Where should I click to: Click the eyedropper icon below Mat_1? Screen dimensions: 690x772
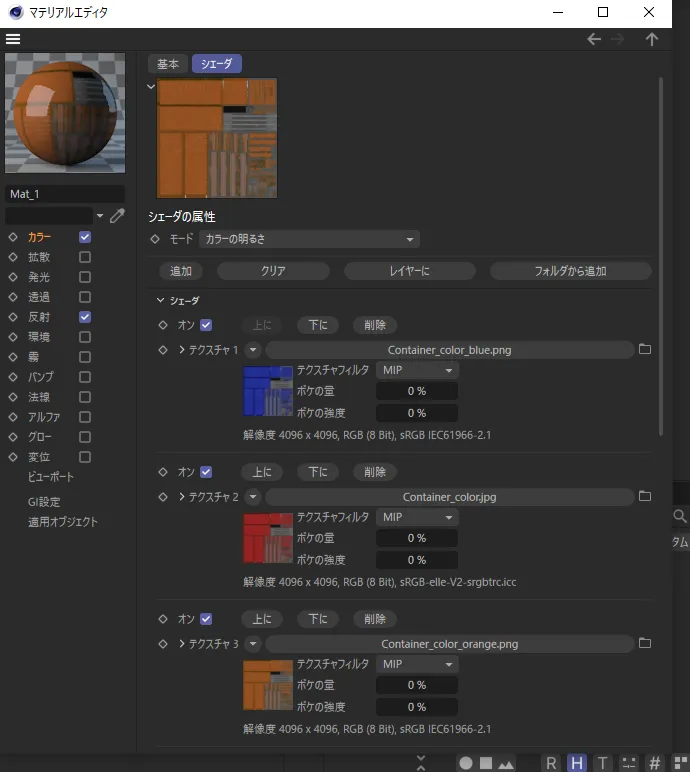(117, 215)
